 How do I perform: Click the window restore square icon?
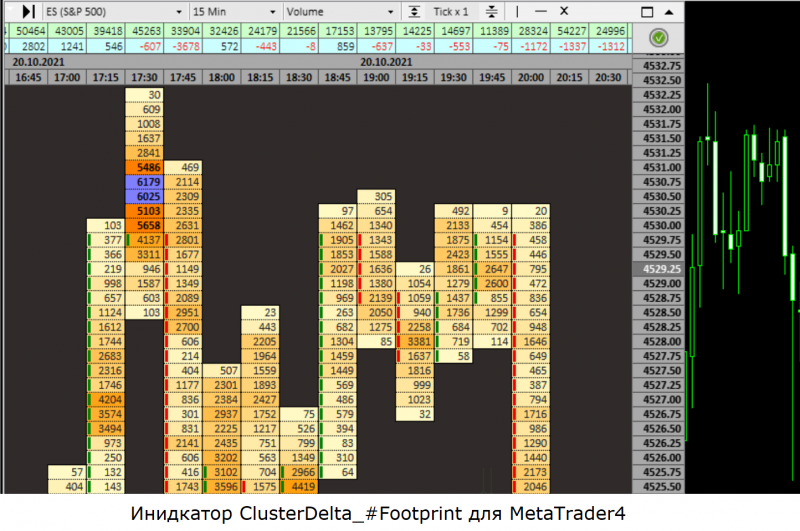click(646, 13)
